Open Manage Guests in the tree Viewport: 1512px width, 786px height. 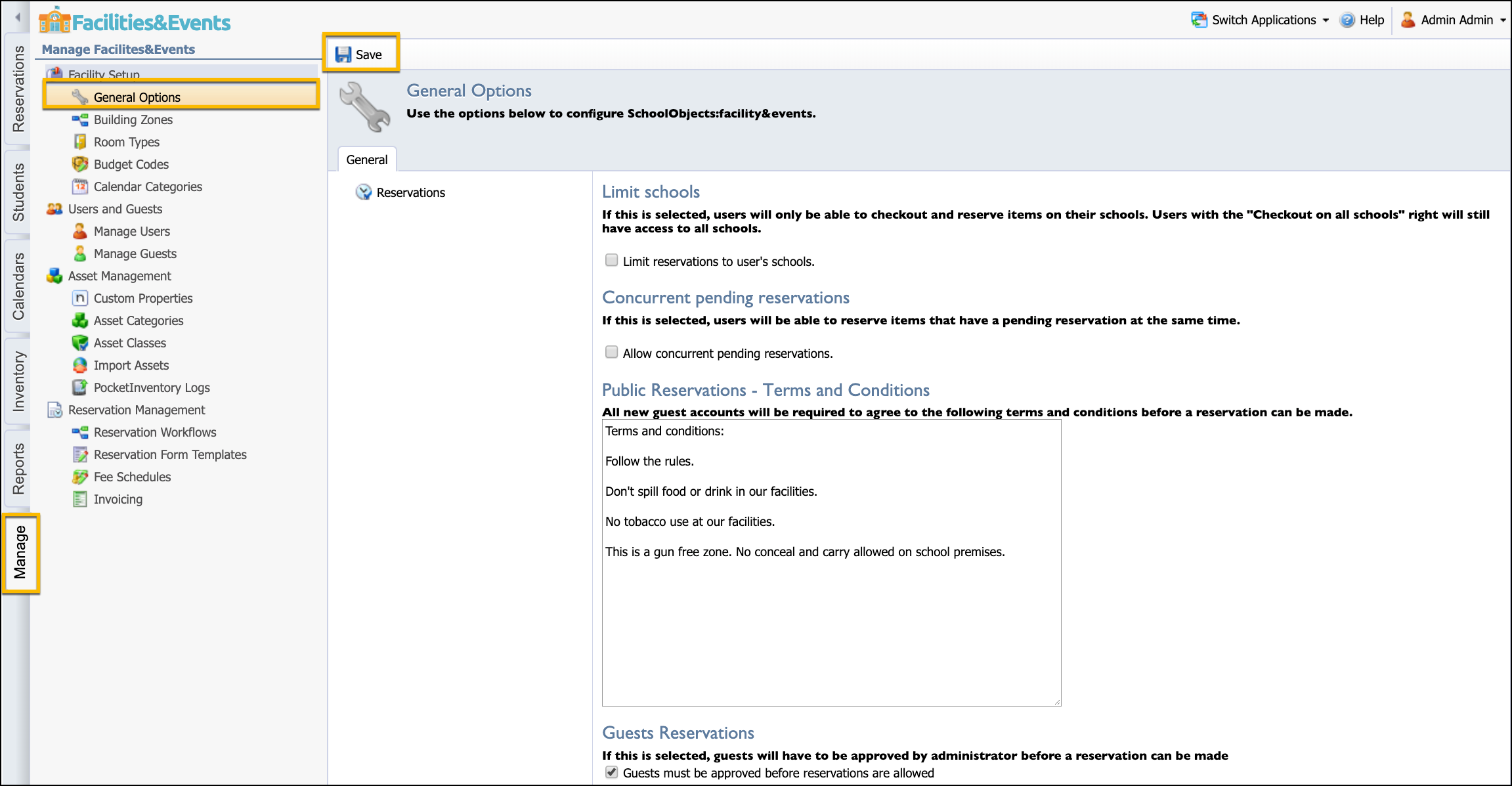135,253
